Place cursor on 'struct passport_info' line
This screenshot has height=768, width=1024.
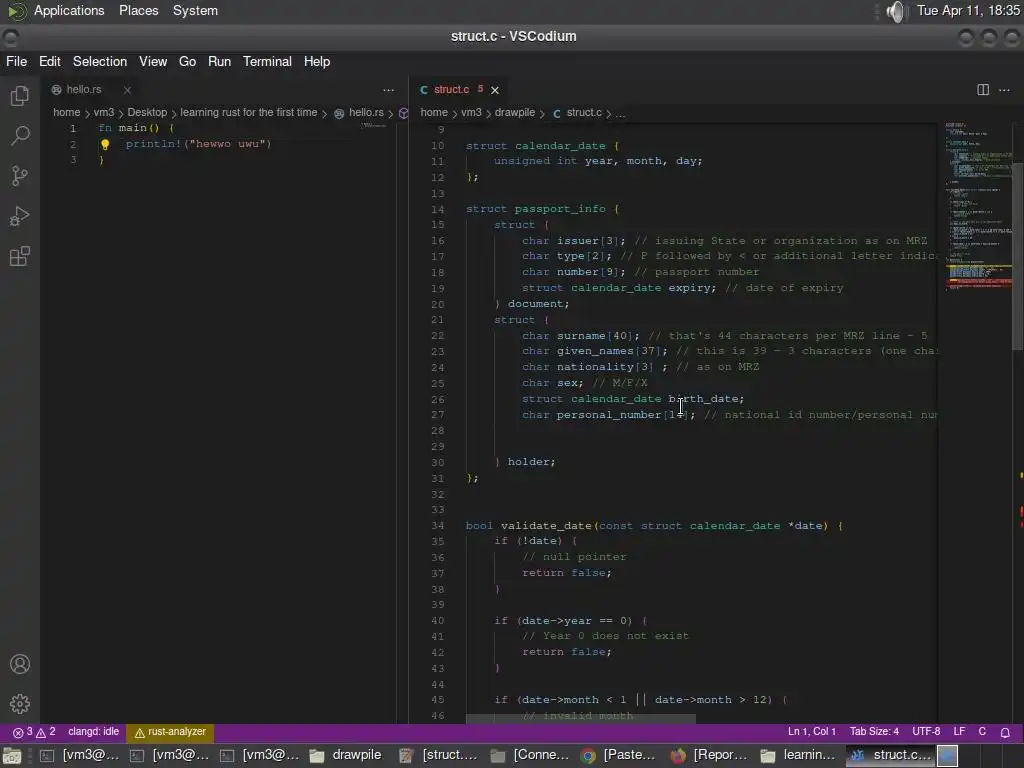(541, 209)
